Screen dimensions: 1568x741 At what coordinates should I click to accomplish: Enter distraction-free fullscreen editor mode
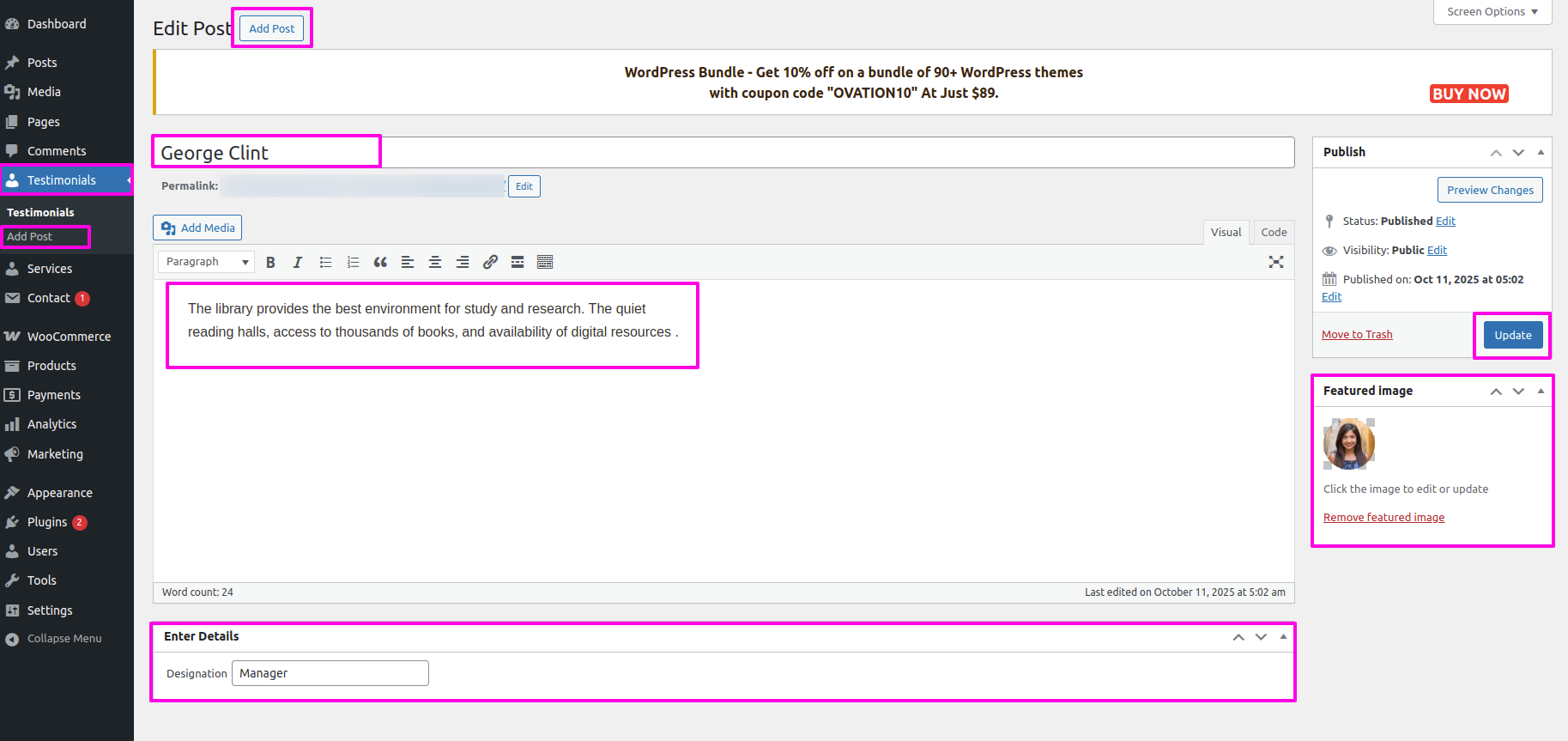pyautogui.click(x=1276, y=263)
